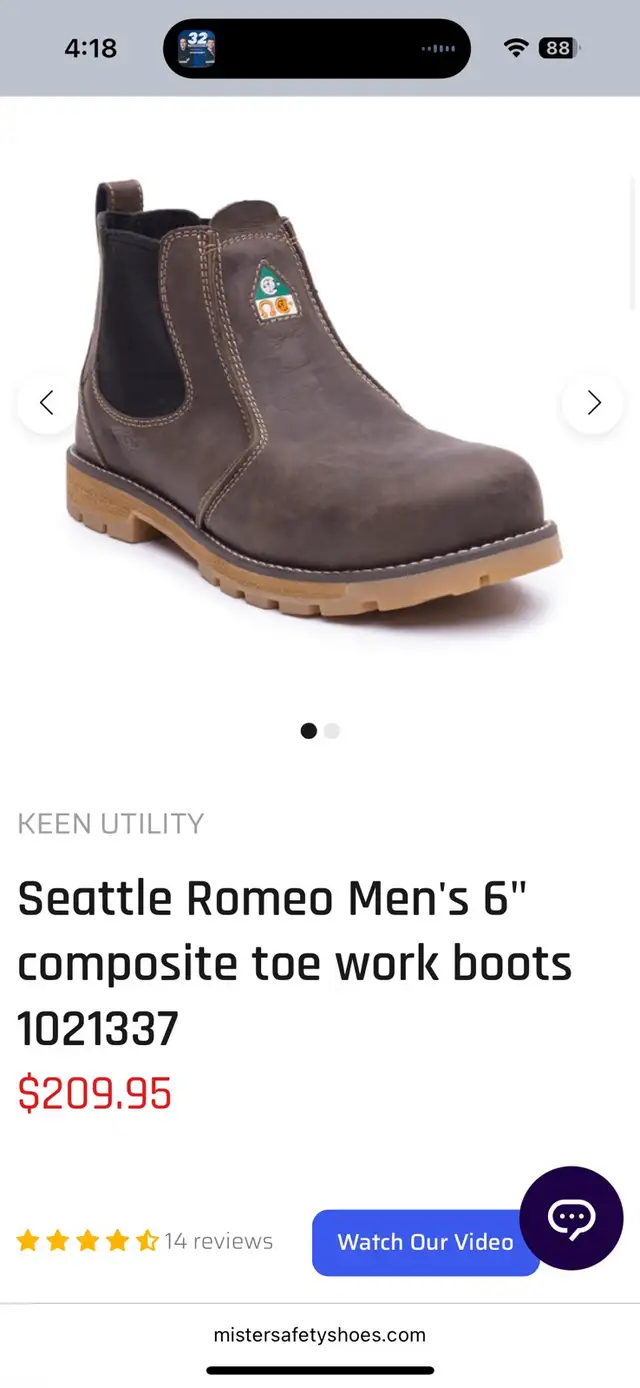Click the $209.95 price text

pyautogui.click(x=95, y=1094)
